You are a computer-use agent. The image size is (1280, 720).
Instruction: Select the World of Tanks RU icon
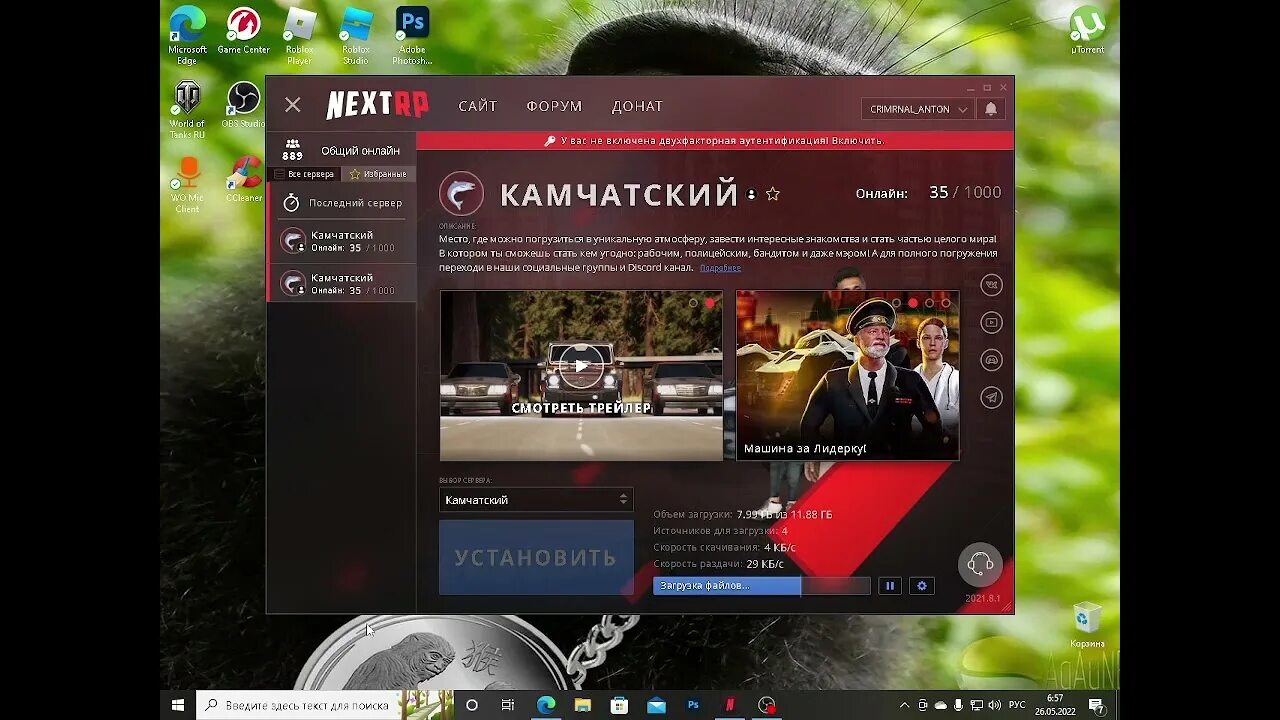tap(187, 110)
